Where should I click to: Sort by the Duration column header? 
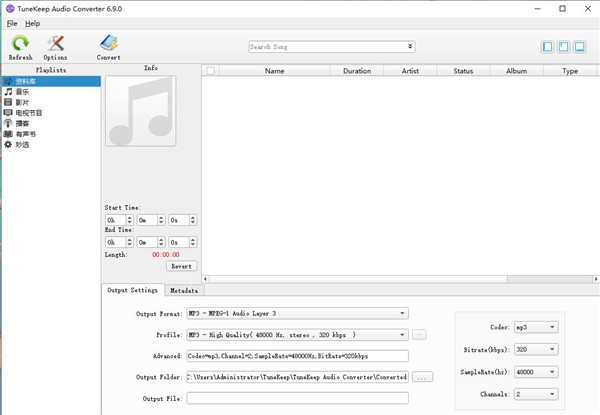pos(357,71)
